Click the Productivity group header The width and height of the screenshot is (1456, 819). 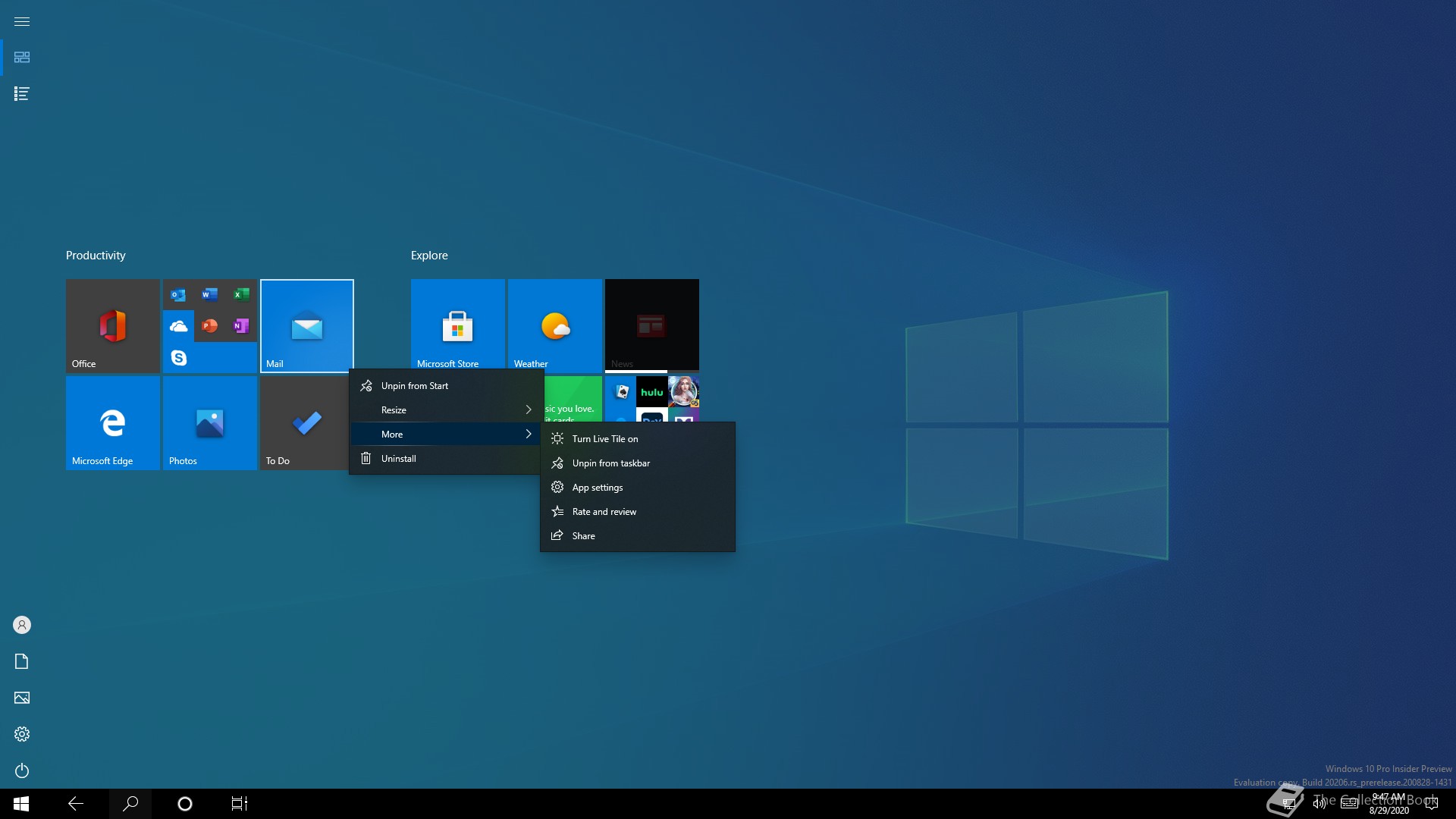pyautogui.click(x=96, y=256)
